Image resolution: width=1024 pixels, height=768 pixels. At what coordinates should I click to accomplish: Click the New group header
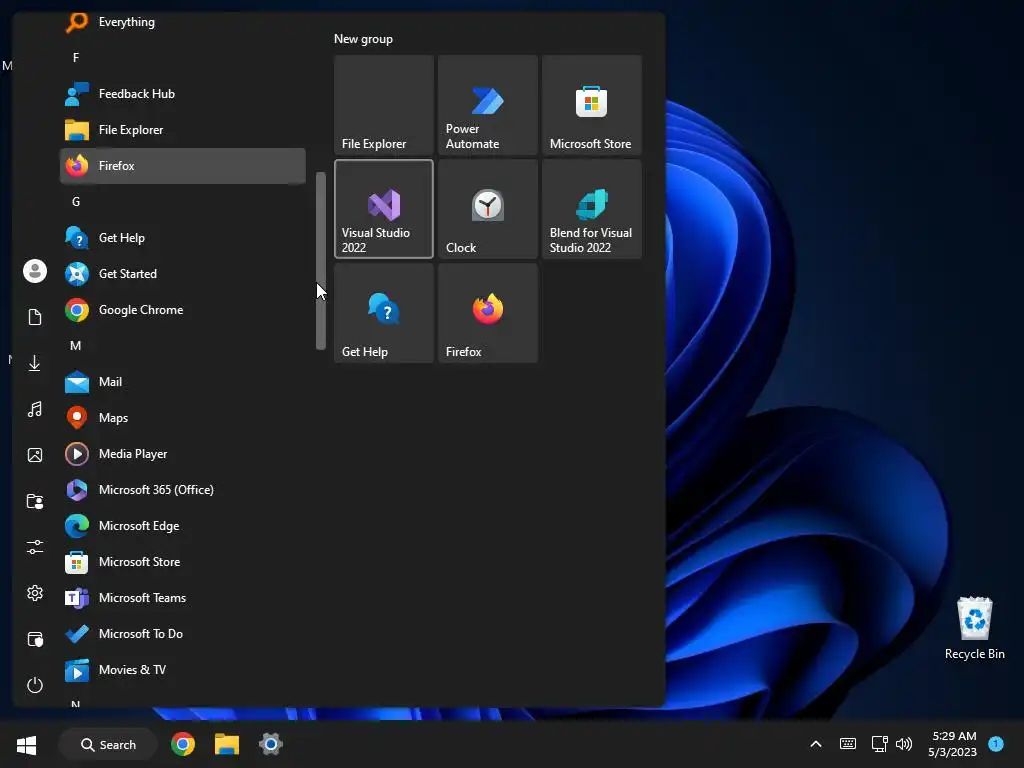[363, 39]
